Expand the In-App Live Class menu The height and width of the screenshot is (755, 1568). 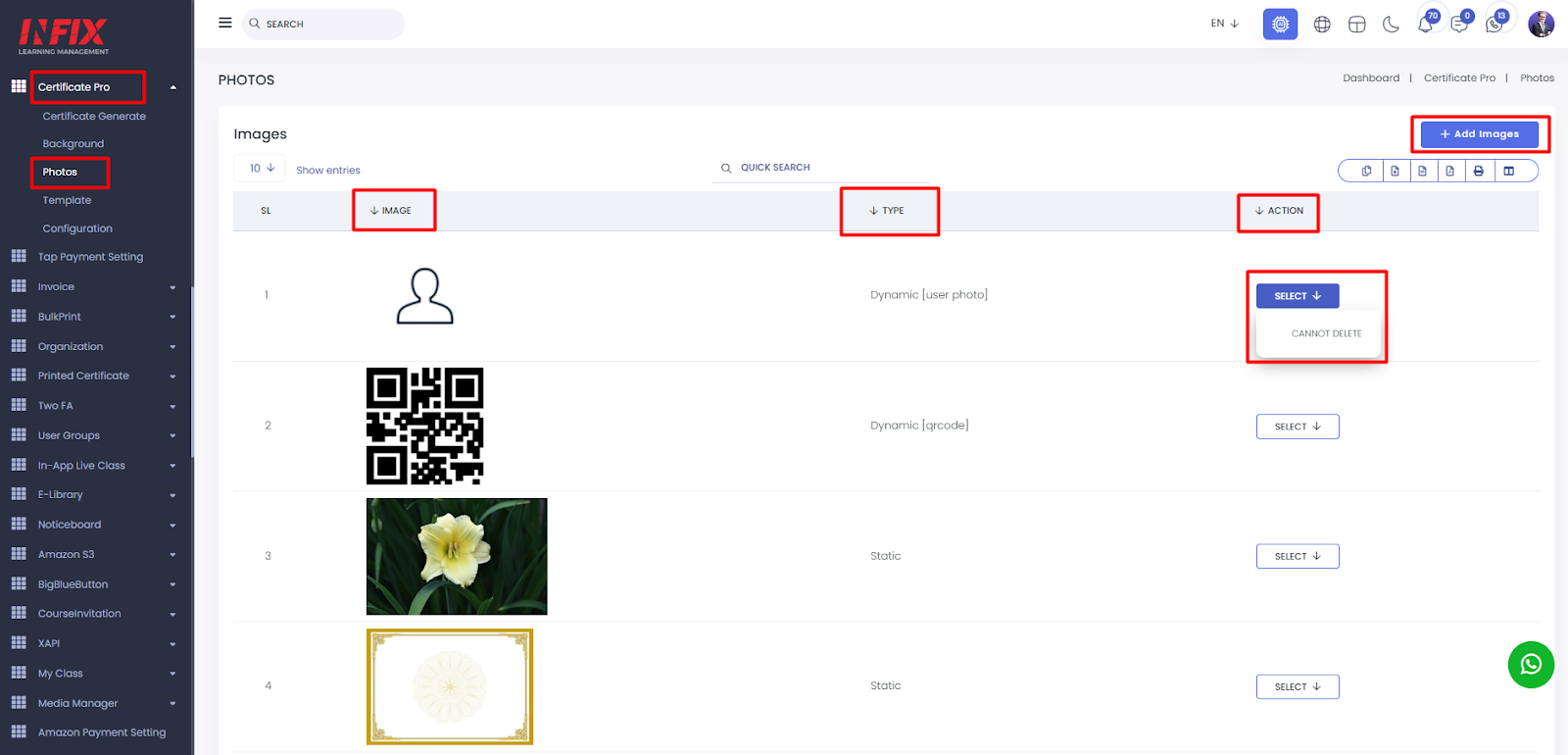[172, 466]
